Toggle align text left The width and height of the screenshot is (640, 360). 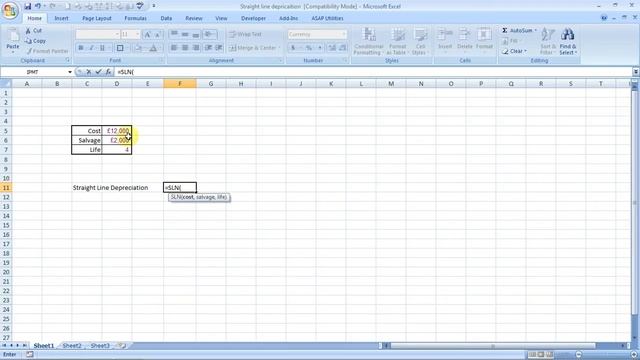[x=174, y=48]
